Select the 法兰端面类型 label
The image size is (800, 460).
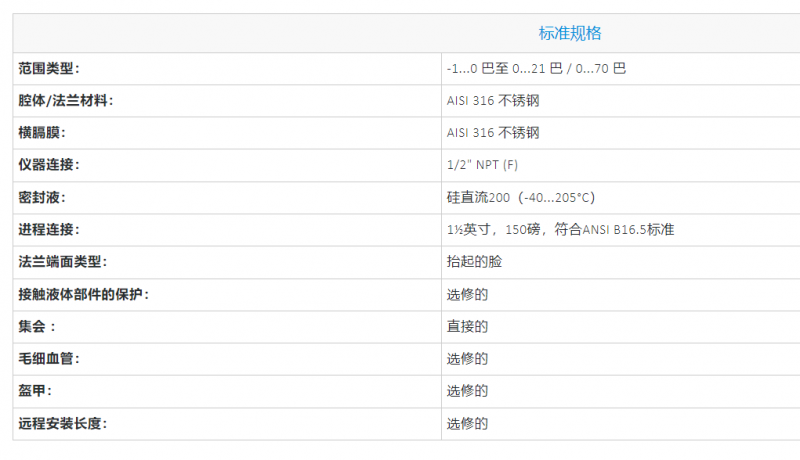(62, 262)
